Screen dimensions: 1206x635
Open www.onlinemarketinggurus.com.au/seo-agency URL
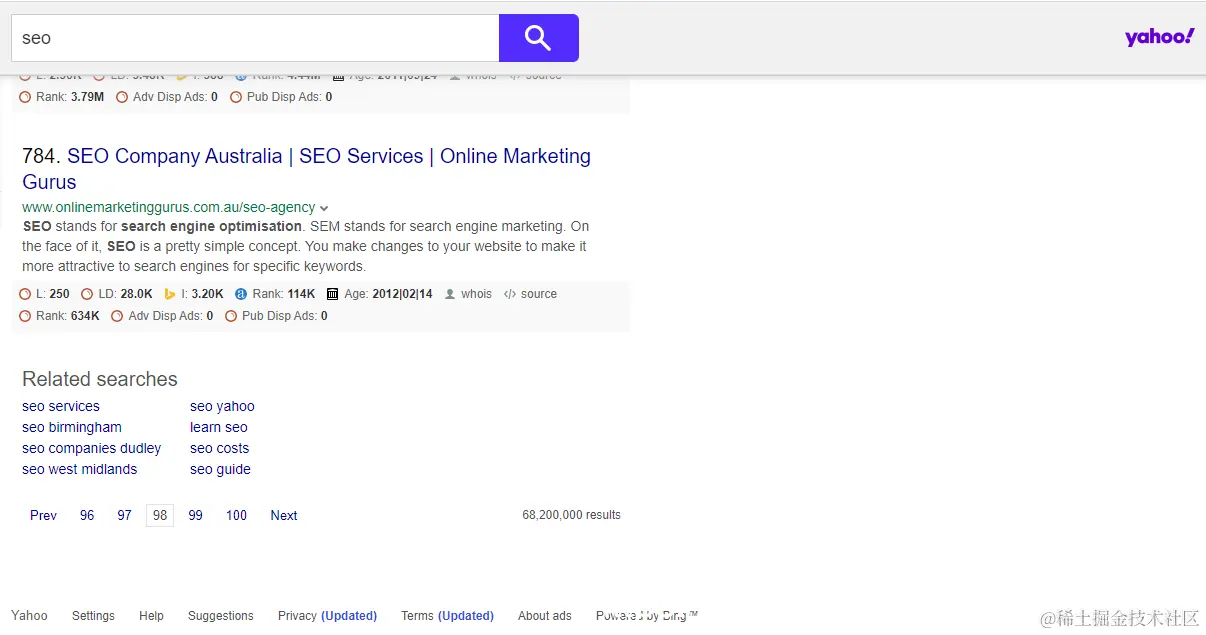pos(169,207)
